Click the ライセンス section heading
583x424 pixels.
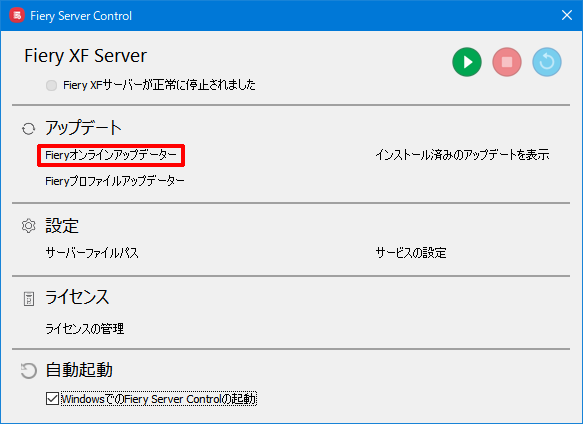pyautogui.click(x=77, y=297)
